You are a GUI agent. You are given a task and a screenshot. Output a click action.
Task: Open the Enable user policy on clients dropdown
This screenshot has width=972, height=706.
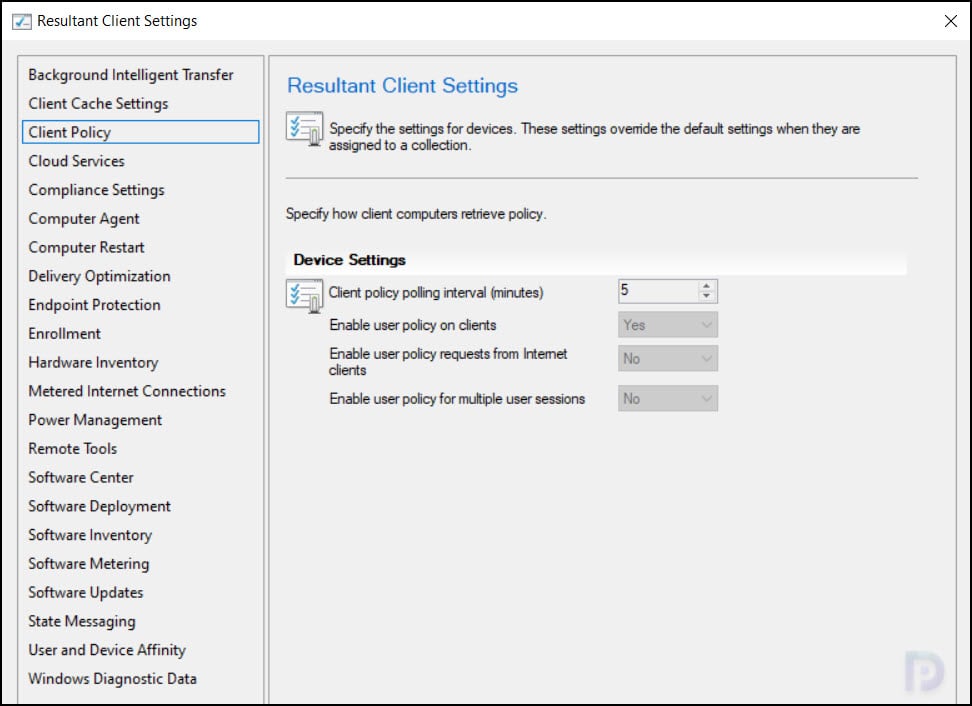668,325
